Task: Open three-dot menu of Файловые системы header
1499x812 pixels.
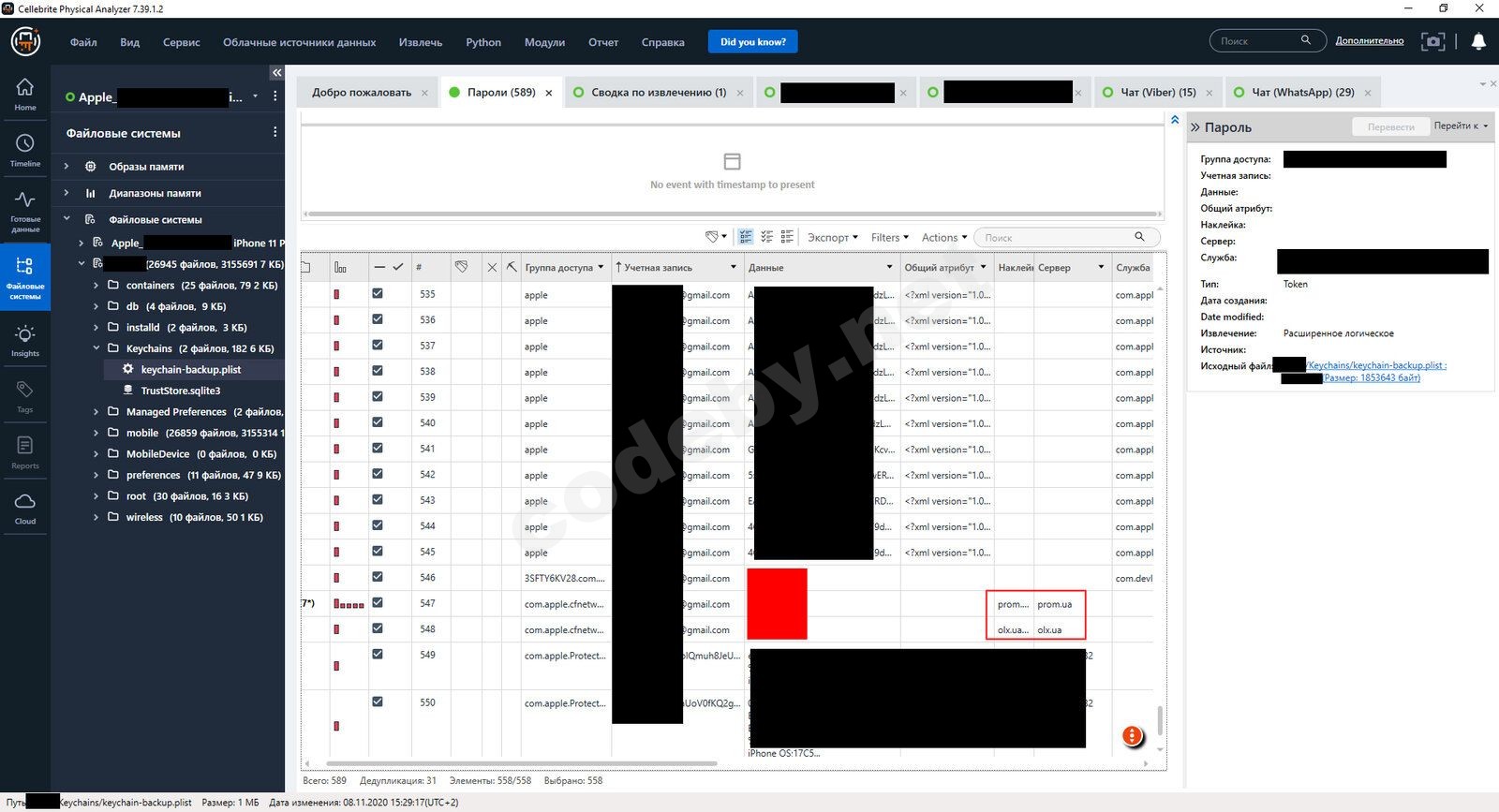Action: pos(275,133)
